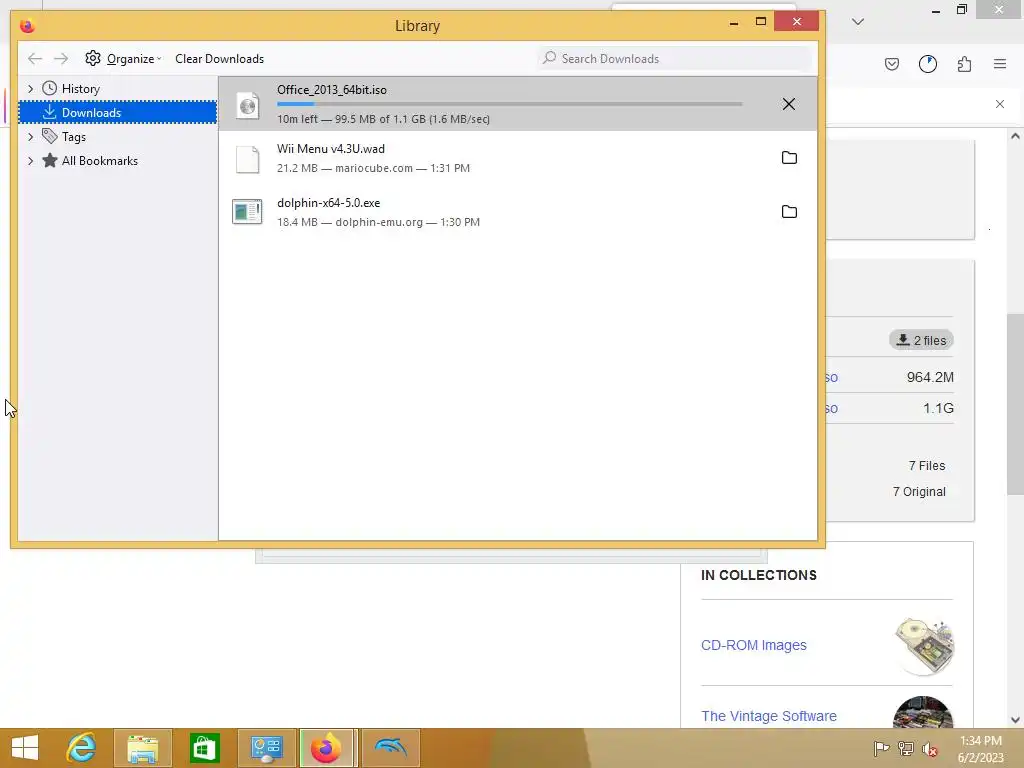1024x768 pixels.
Task: Open File Explorer from taskbar
Action: [143, 748]
